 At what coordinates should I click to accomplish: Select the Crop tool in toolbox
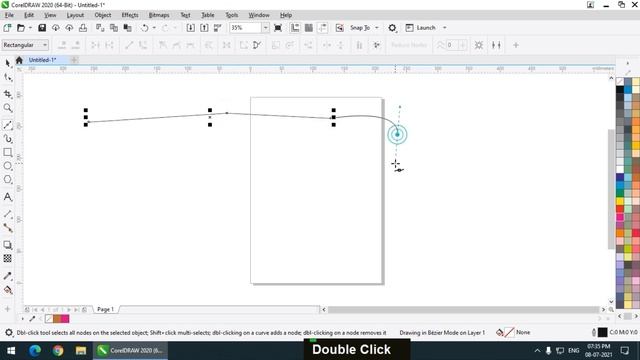pos(7,94)
